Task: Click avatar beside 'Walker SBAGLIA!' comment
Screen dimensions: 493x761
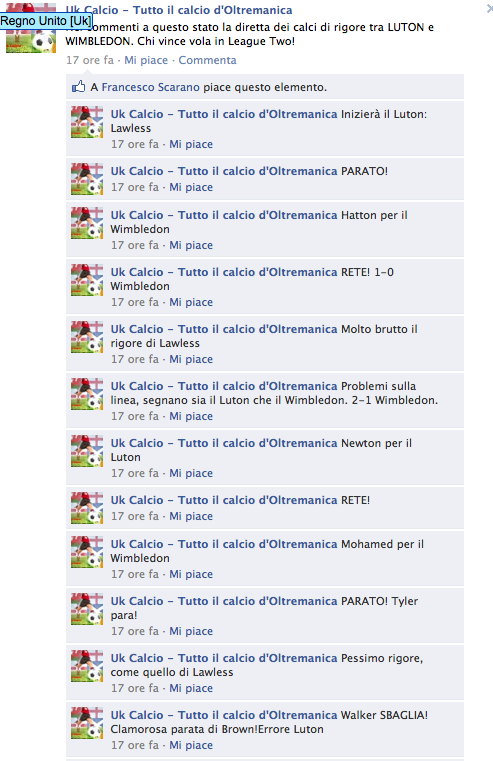Action: 87,723
